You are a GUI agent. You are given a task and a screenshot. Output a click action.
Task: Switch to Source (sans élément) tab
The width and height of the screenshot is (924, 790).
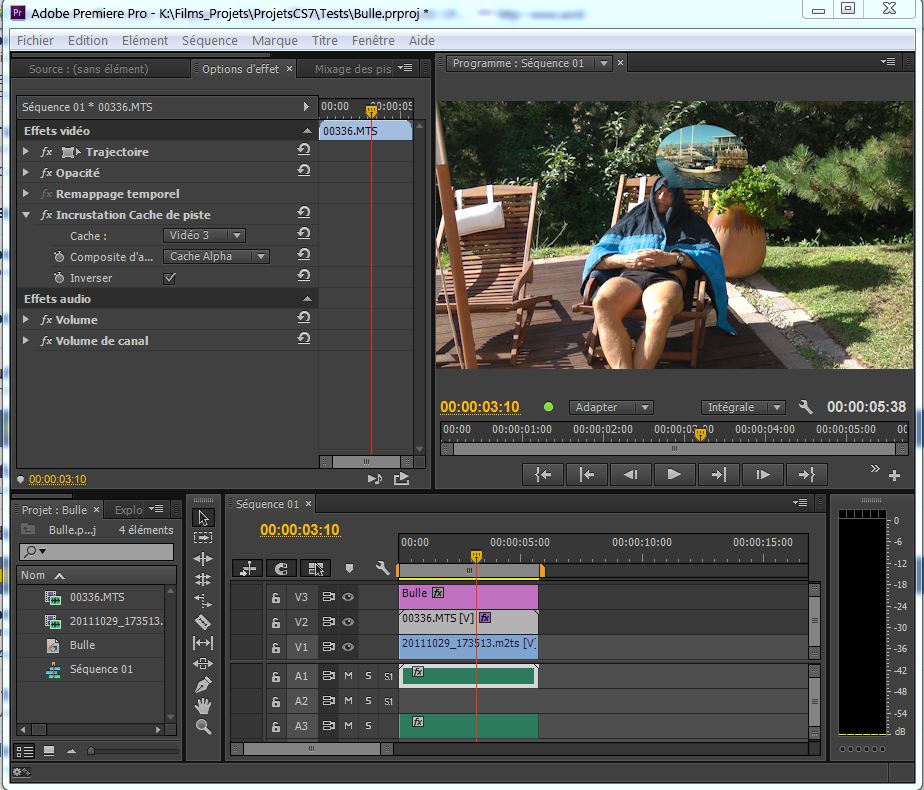point(89,69)
